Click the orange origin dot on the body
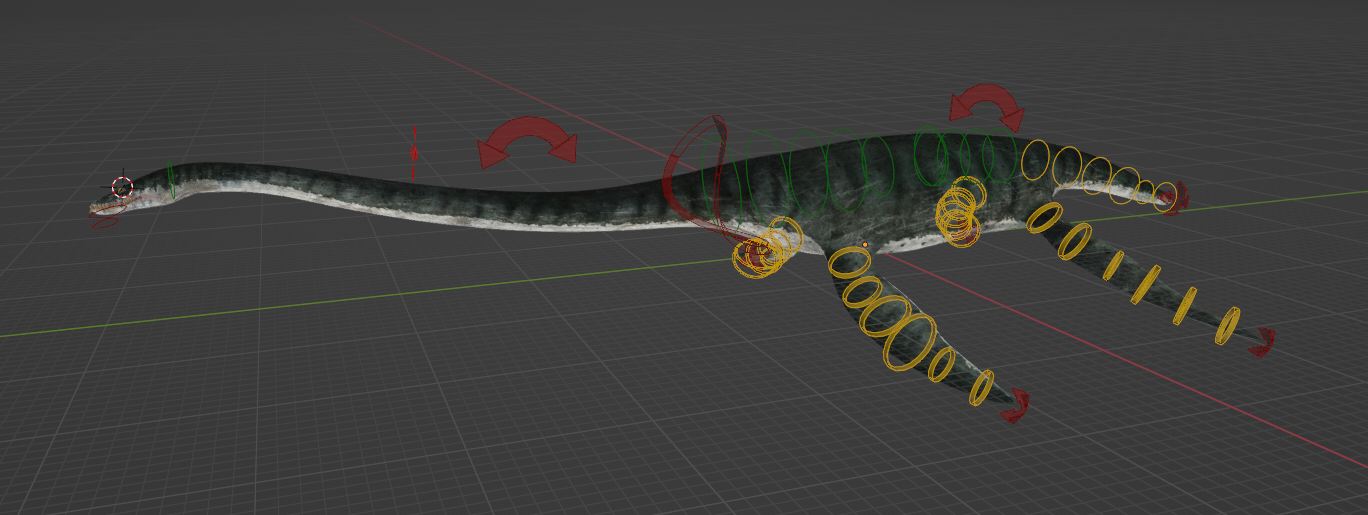This screenshot has height=515, width=1368. point(865,244)
